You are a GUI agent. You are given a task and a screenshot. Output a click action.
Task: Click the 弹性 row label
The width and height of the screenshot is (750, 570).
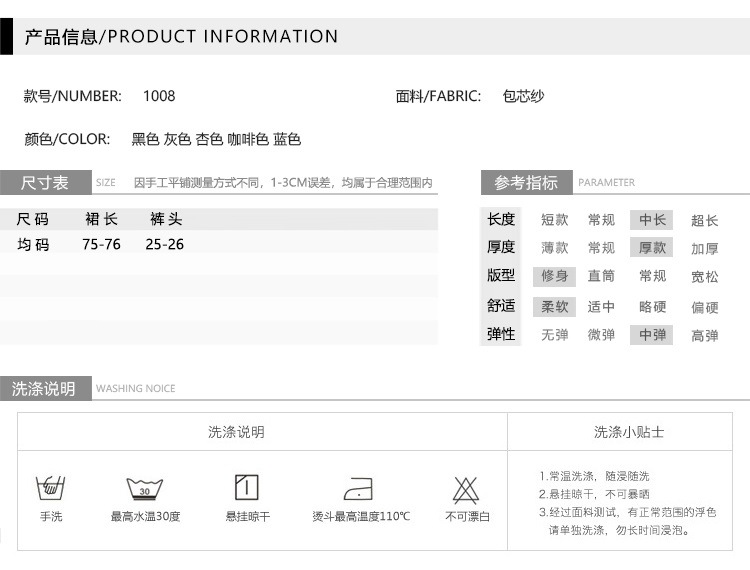coord(501,334)
